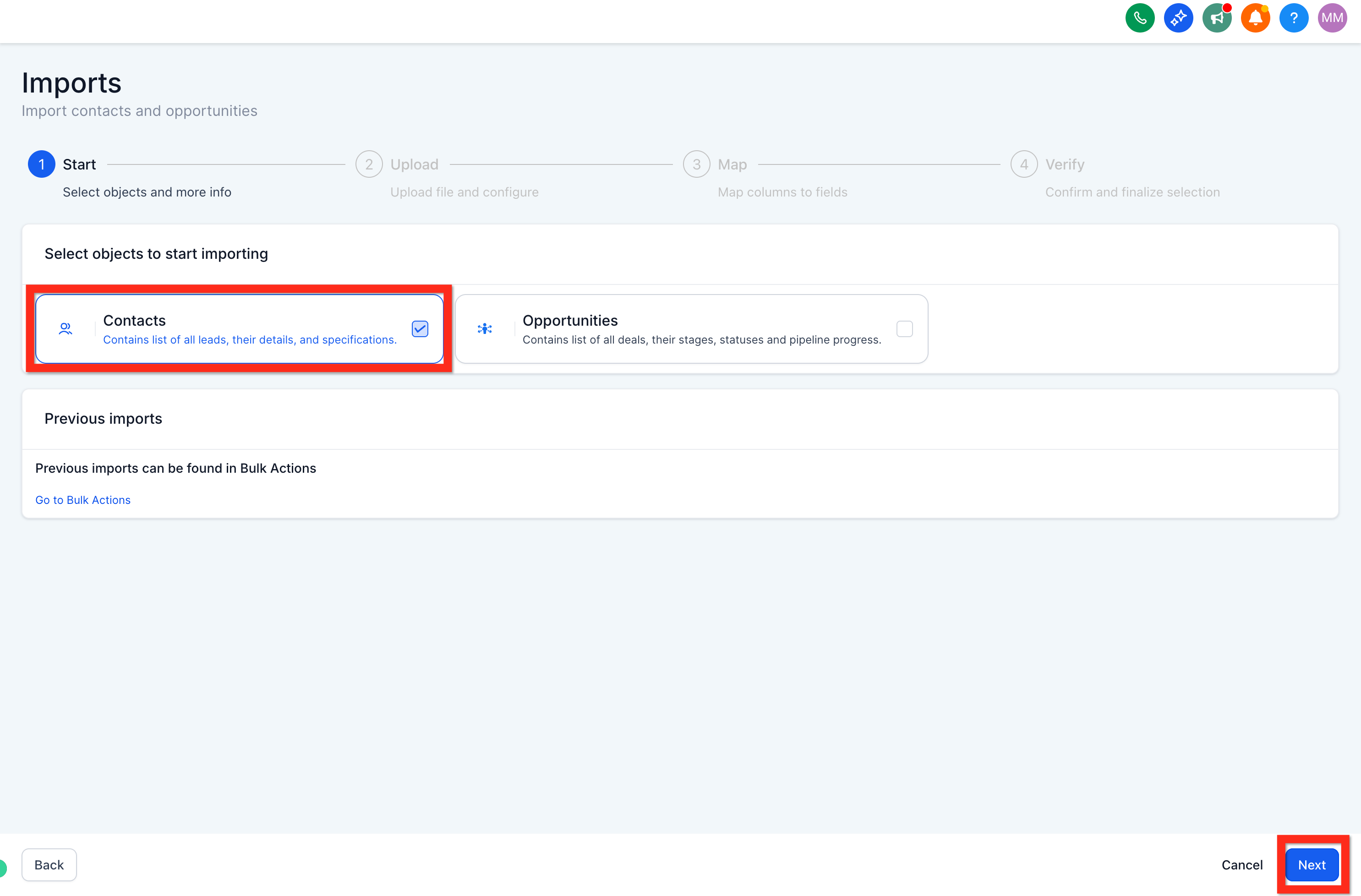Click 'Select objects and more info' description
1361x896 pixels.
(147, 192)
